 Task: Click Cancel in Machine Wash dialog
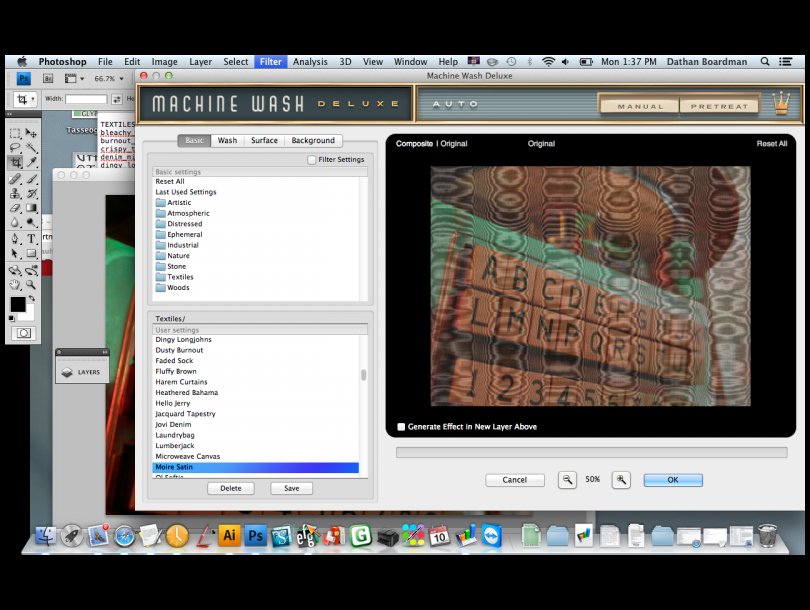pyautogui.click(x=515, y=480)
